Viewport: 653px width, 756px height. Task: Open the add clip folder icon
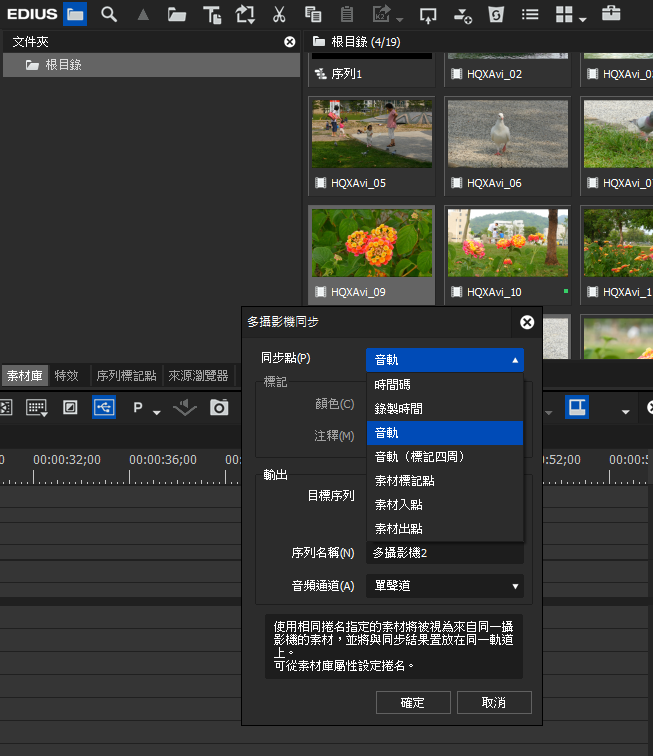click(177, 15)
